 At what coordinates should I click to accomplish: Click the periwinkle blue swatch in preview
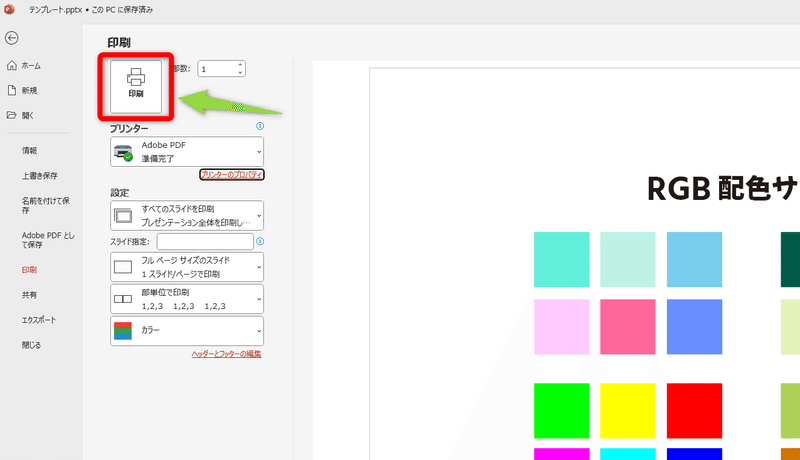tap(694, 327)
